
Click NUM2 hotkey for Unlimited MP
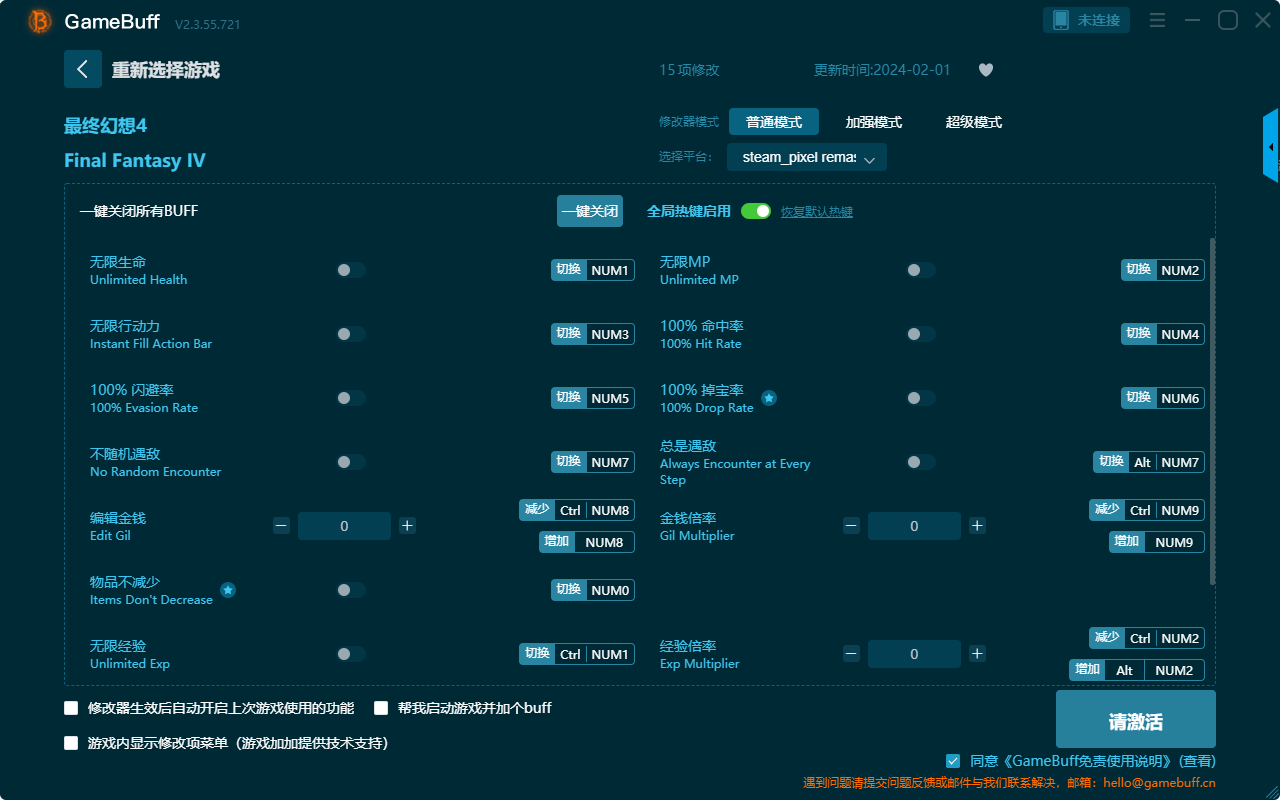pyautogui.click(x=1163, y=270)
